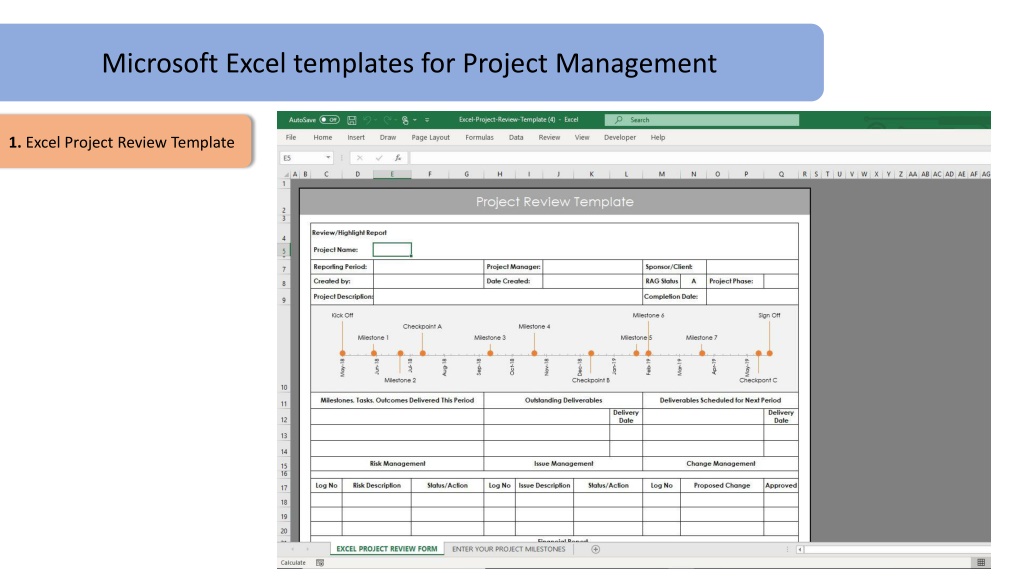1024x576 pixels.
Task: Click the Undo arrow icon
Action: (367, 120)
